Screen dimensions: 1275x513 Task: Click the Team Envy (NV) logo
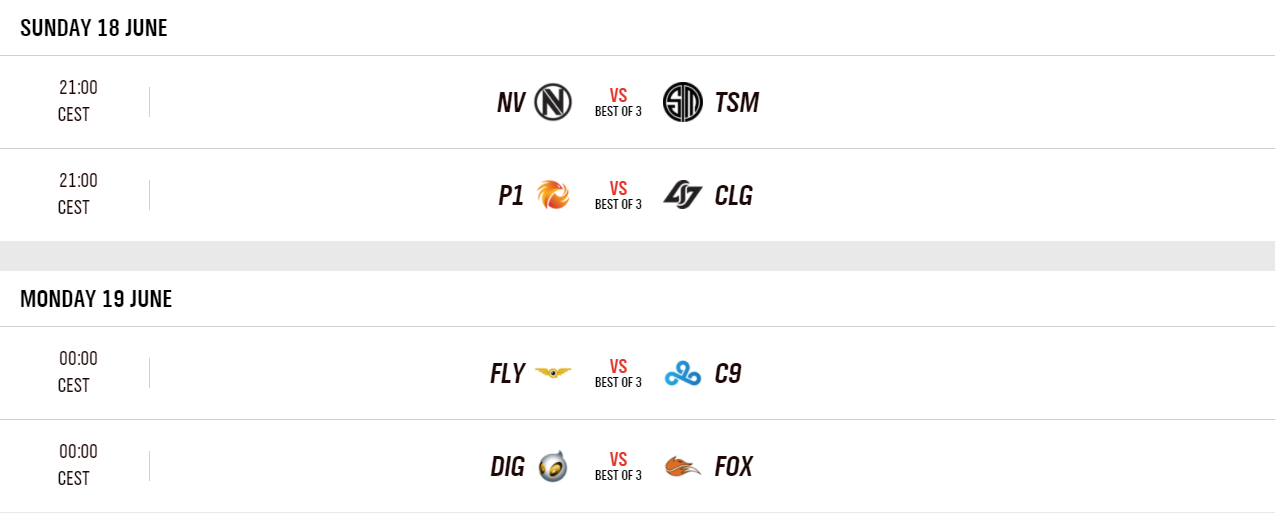(553, 102)
